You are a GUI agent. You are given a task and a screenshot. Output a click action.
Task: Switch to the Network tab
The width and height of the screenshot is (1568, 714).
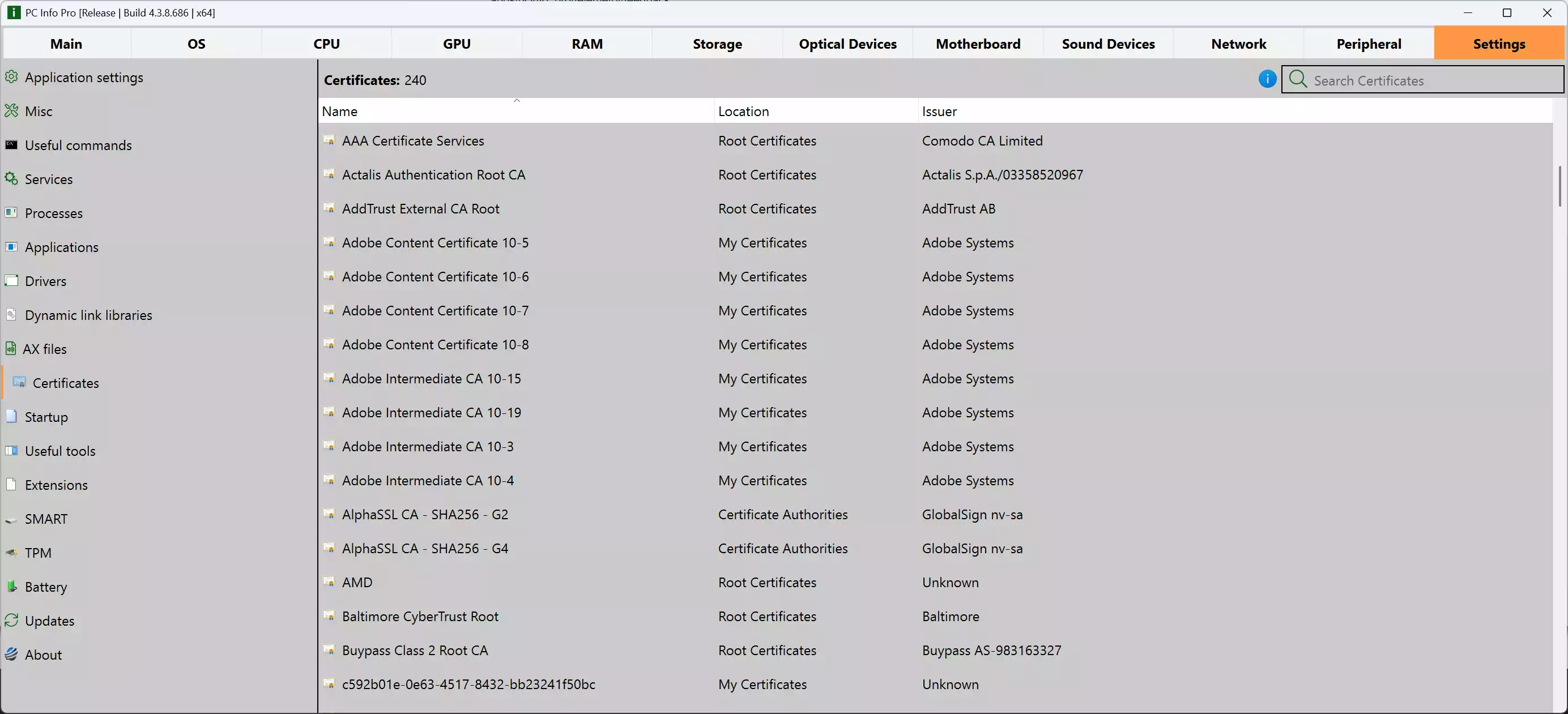point(1239,43)
